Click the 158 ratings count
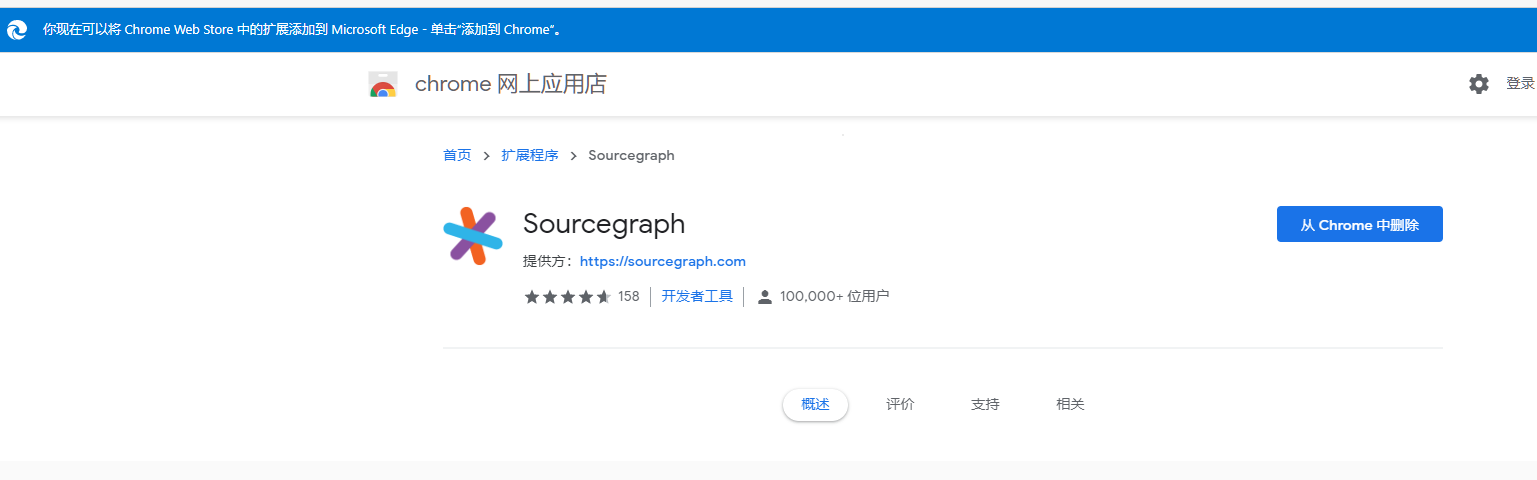1537x480 pixels. 628,296
